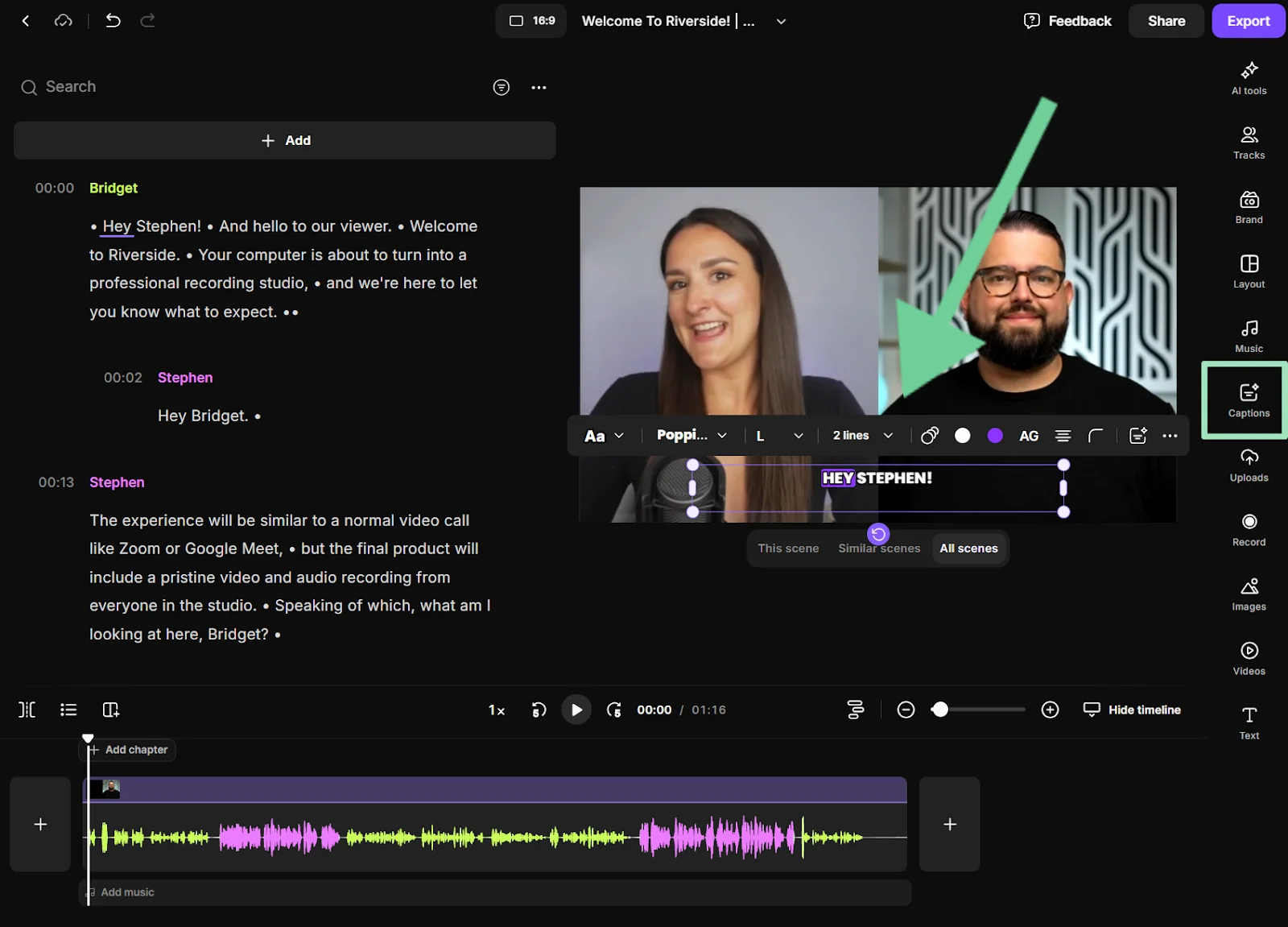Open caption text alignment option
Viewport: 1288px width, 927px height.
tap(1063, 436)
